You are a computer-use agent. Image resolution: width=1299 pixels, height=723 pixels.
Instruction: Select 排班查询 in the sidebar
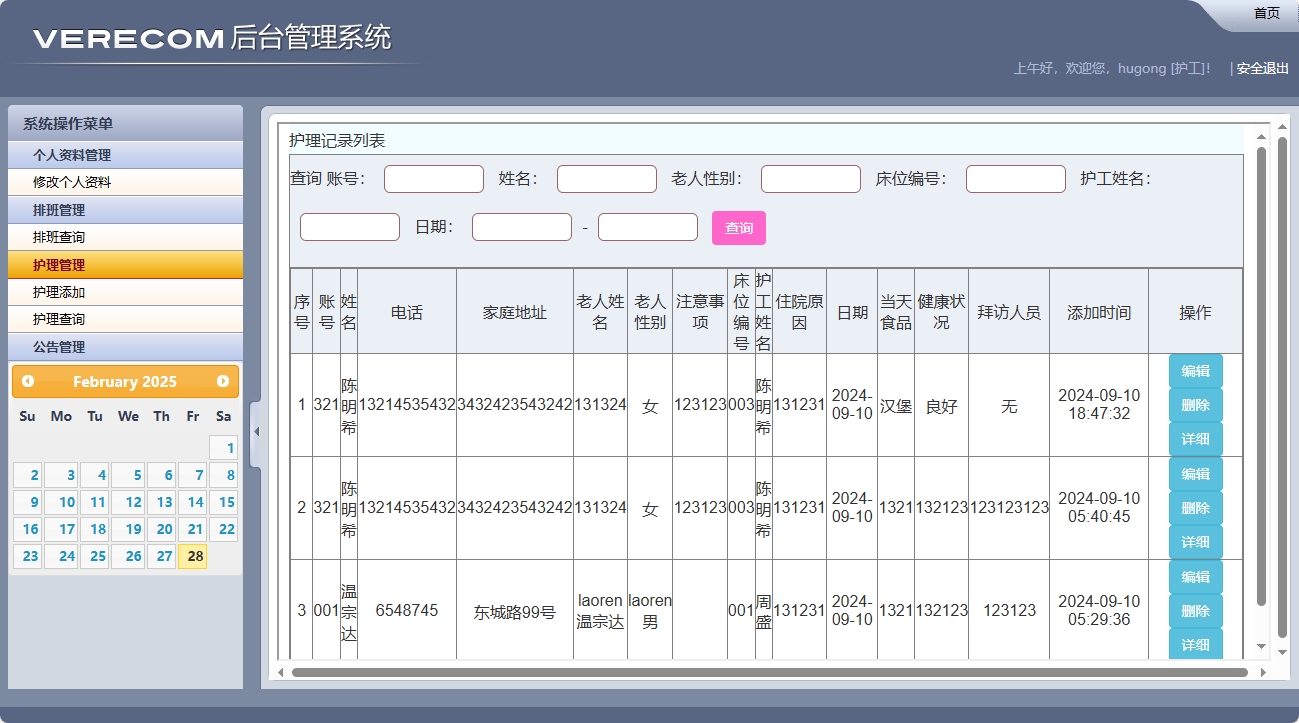coord(125,237)
